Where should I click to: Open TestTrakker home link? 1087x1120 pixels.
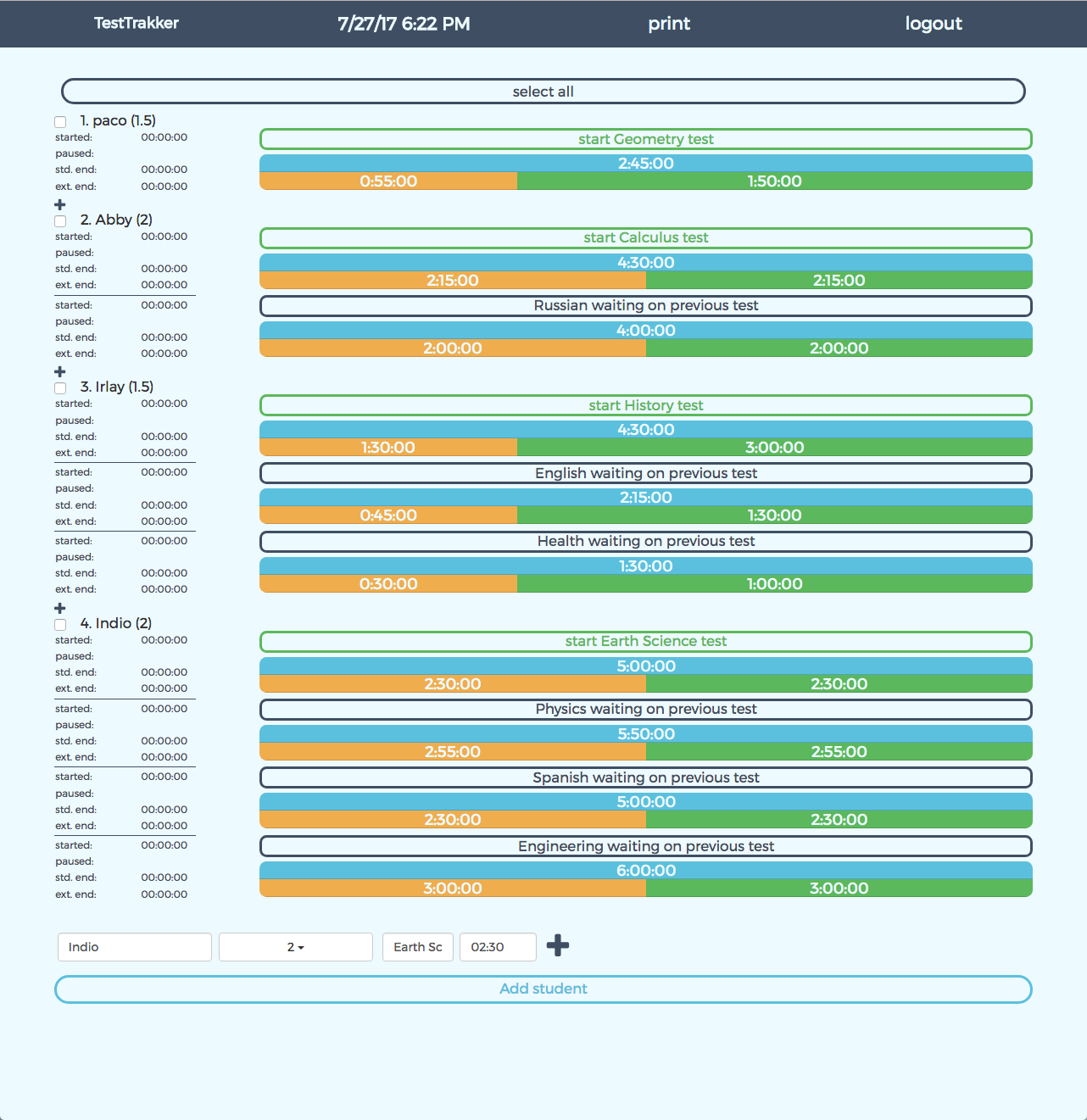tap(136, 24)
